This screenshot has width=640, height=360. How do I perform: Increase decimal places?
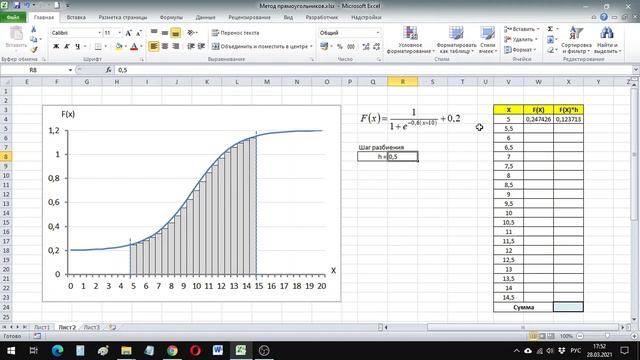(366, 47)
